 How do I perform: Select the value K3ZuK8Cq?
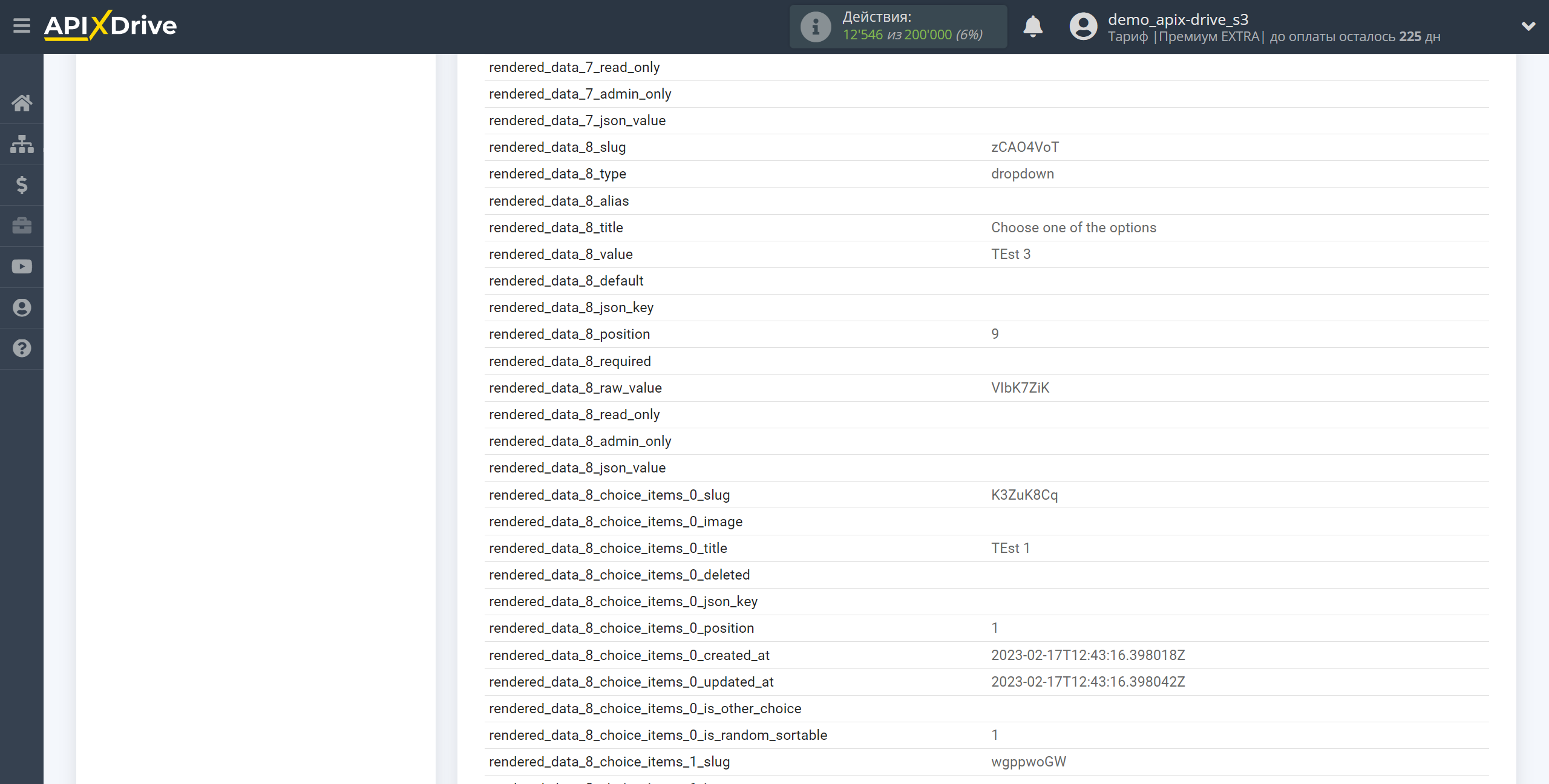1024,495
